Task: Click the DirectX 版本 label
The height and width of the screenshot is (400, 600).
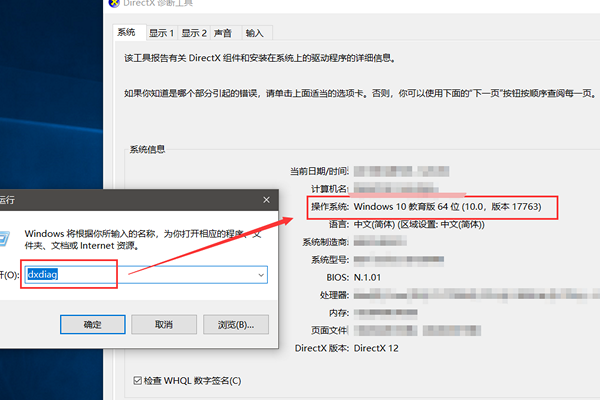Action: pos(322,348)
